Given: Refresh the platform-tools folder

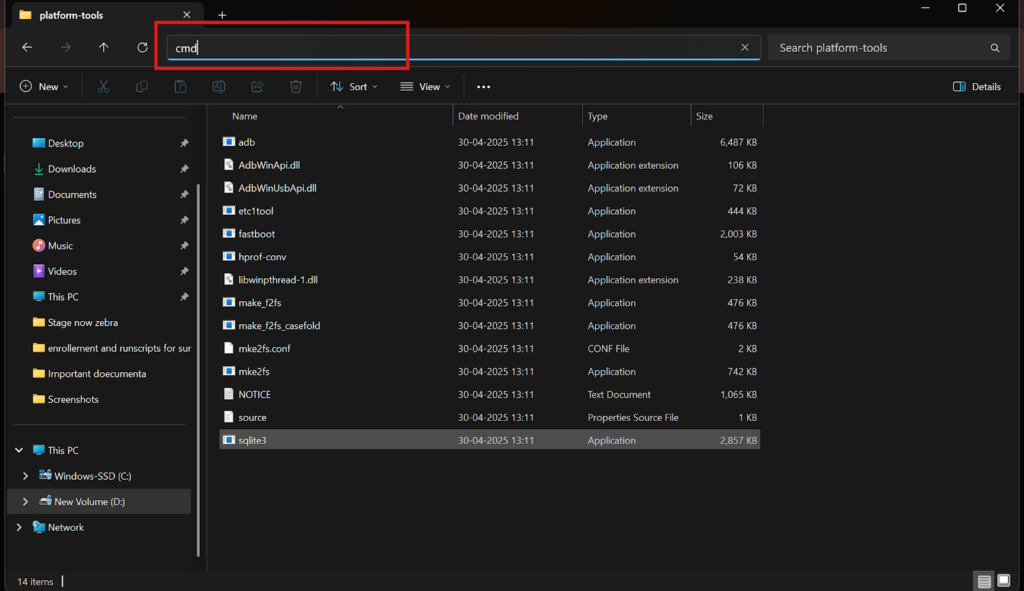Looking at the screenshot, I should coord(143,47).
